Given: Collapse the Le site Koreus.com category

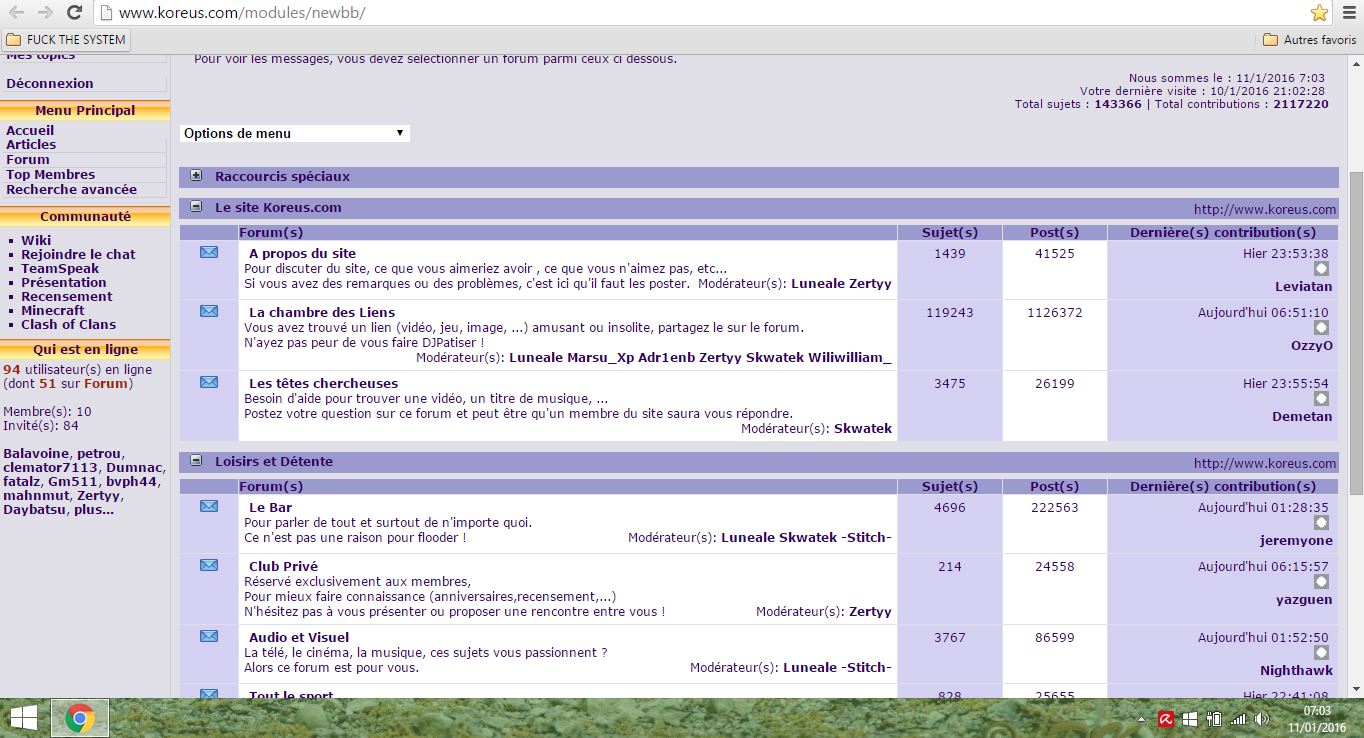Looking at the screenshot, I should coord(196,207).
